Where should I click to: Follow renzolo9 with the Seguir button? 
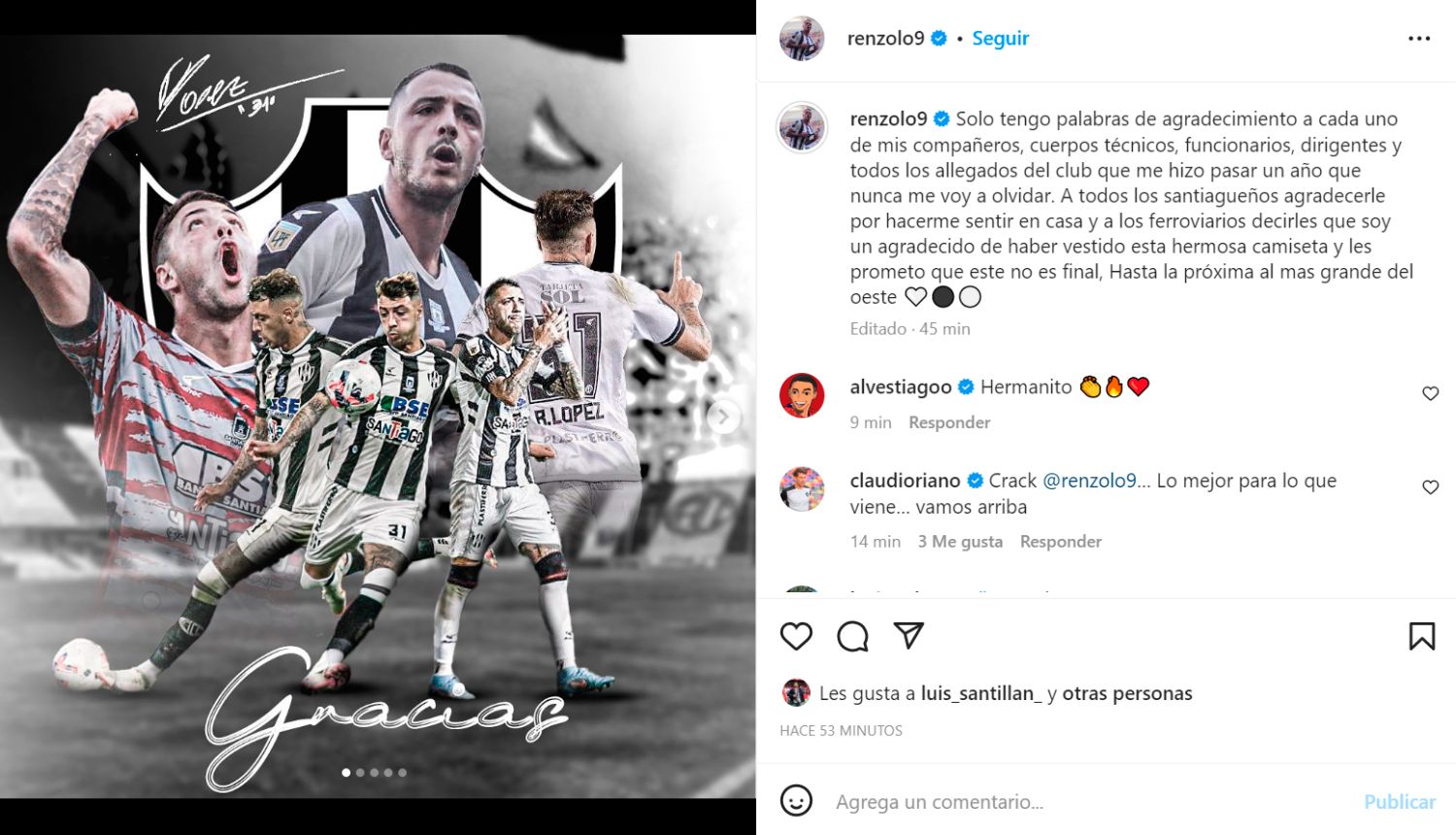1000,38
